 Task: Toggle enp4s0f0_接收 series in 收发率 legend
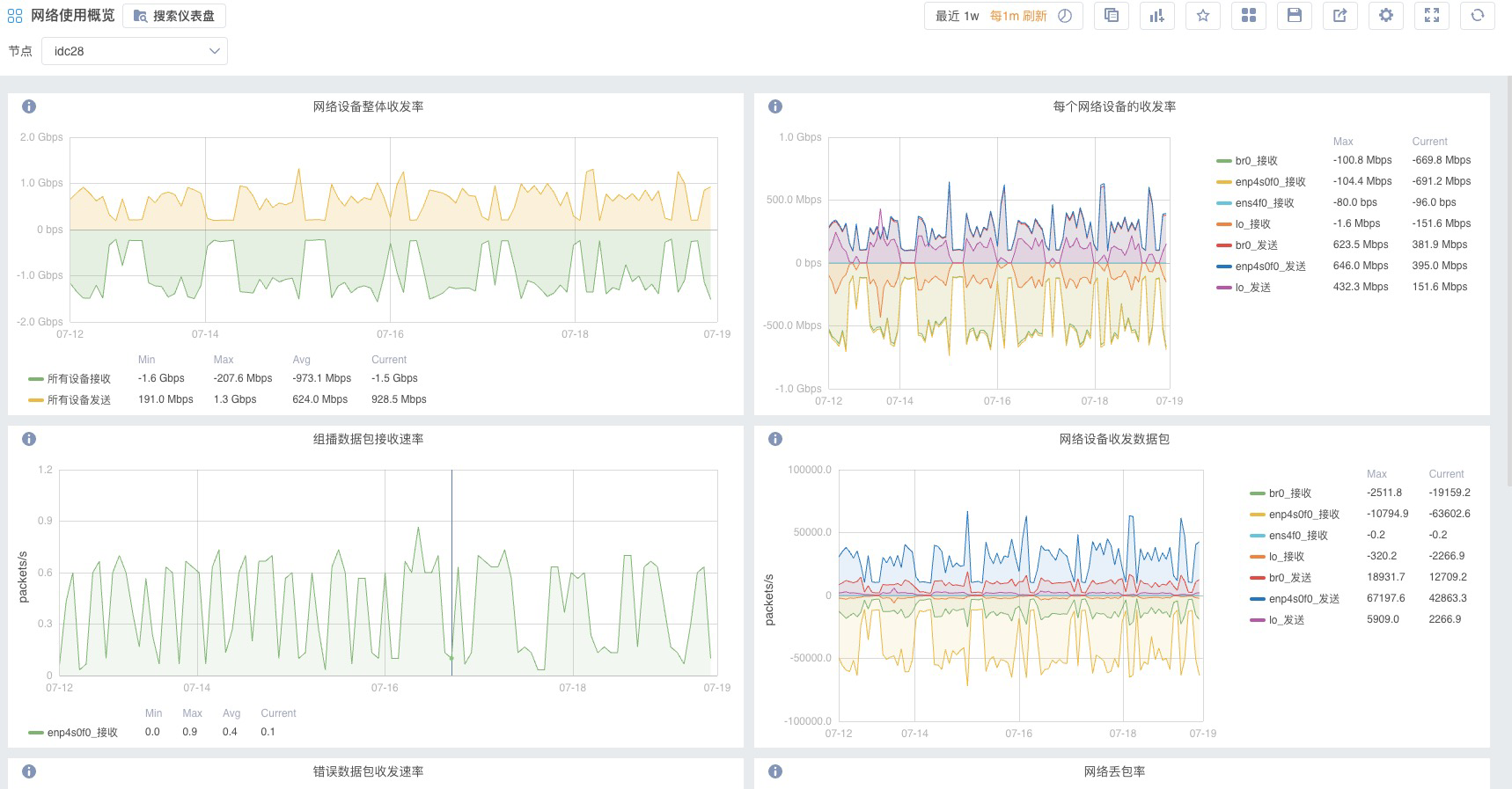[1270, 182]
